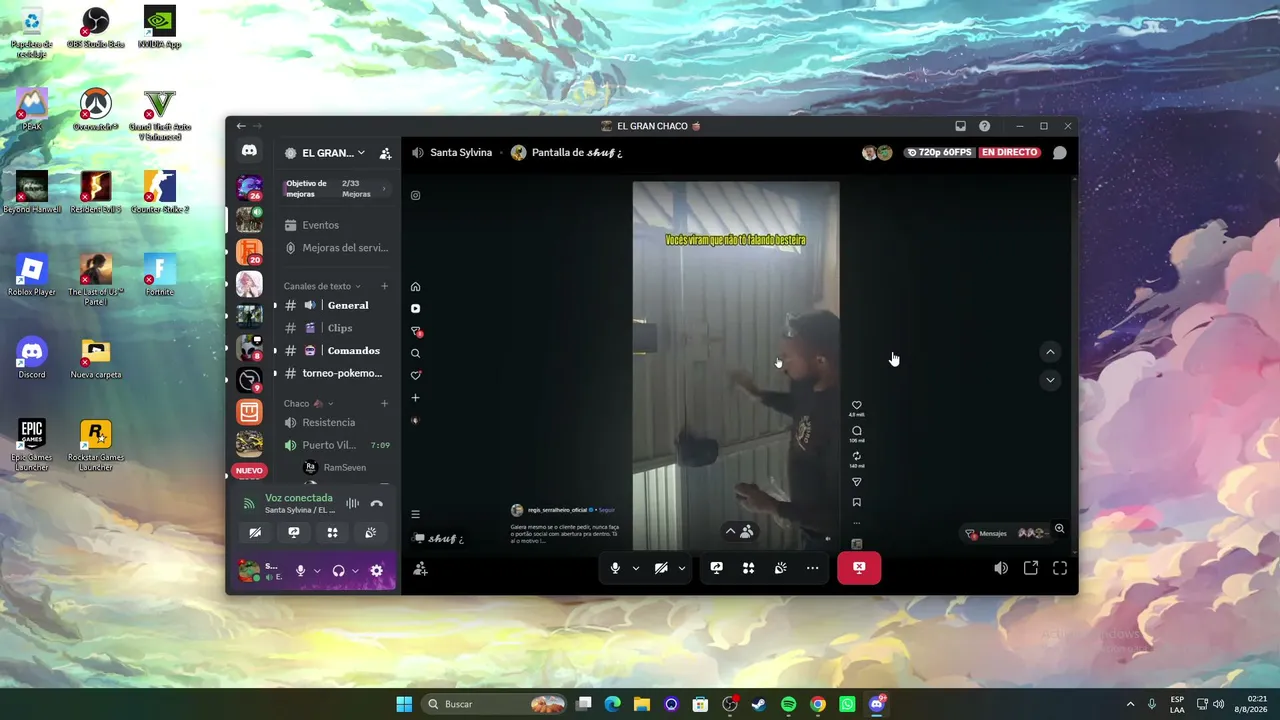1280x720 pixels.
Task: Create a channel in Canales de texto
Action: point(384,286)
